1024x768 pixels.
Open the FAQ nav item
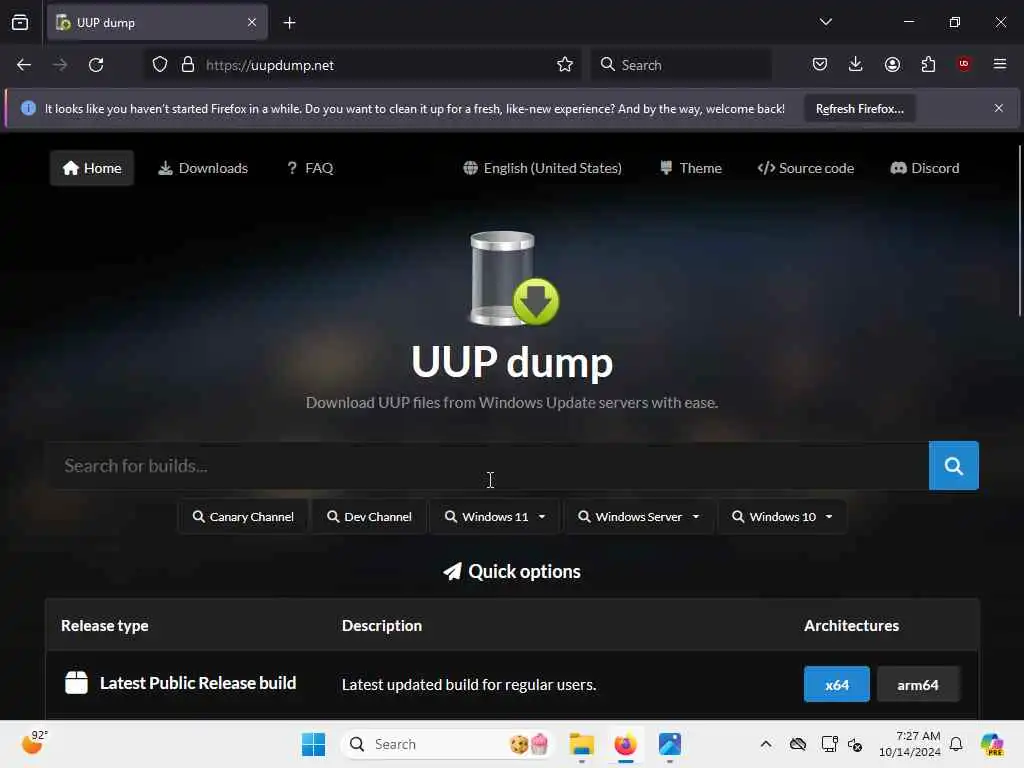tap(310, 168)
